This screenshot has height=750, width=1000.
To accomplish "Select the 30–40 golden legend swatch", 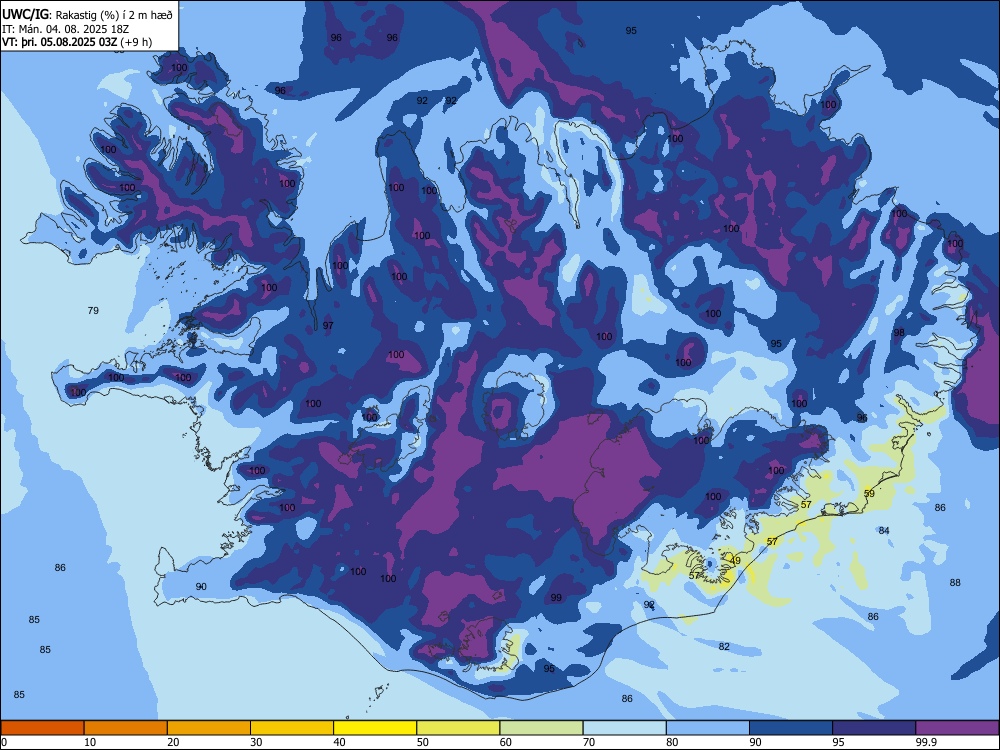I will pyautogui.click(x=292, y=728).
